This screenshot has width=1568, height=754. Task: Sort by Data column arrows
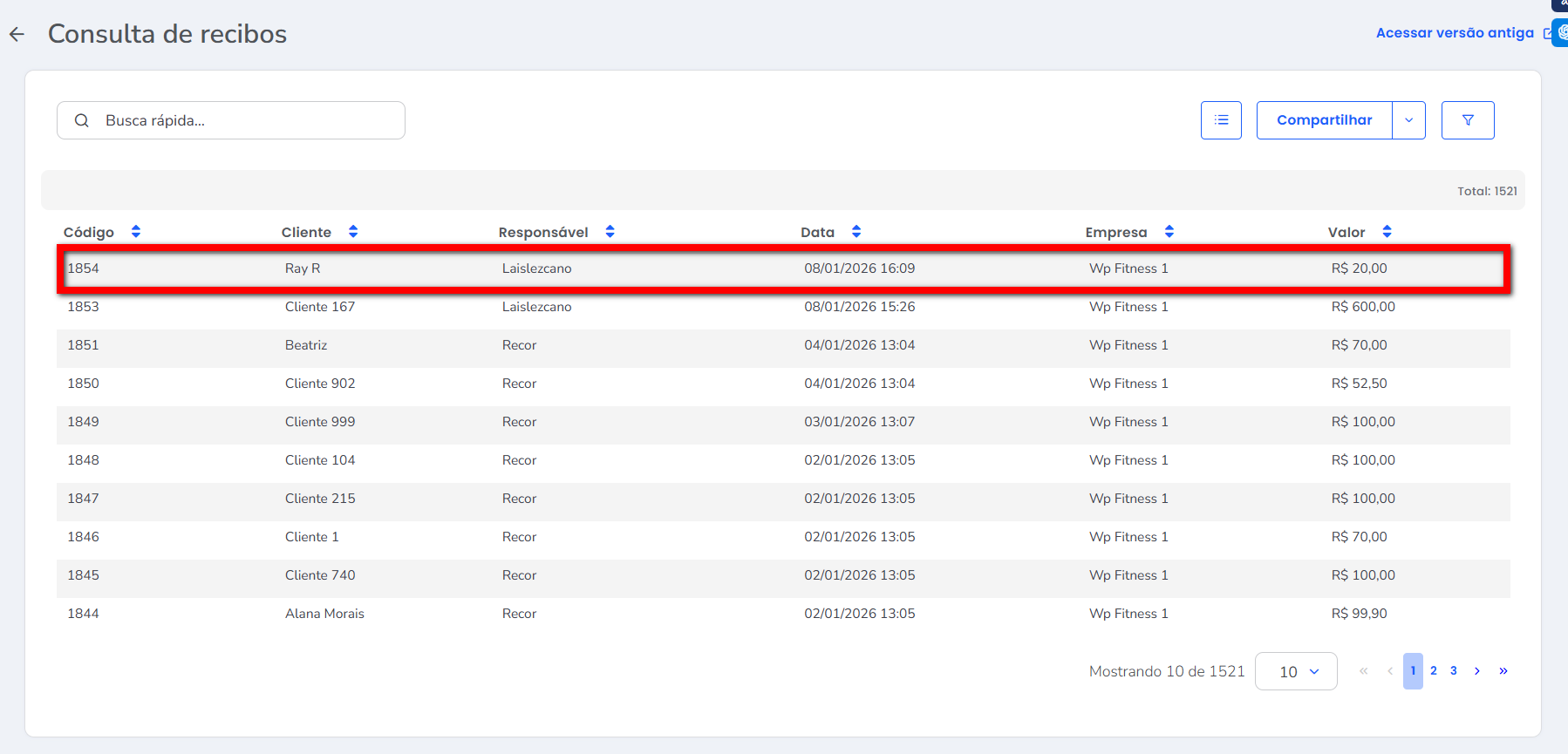[x=856, y=232]
